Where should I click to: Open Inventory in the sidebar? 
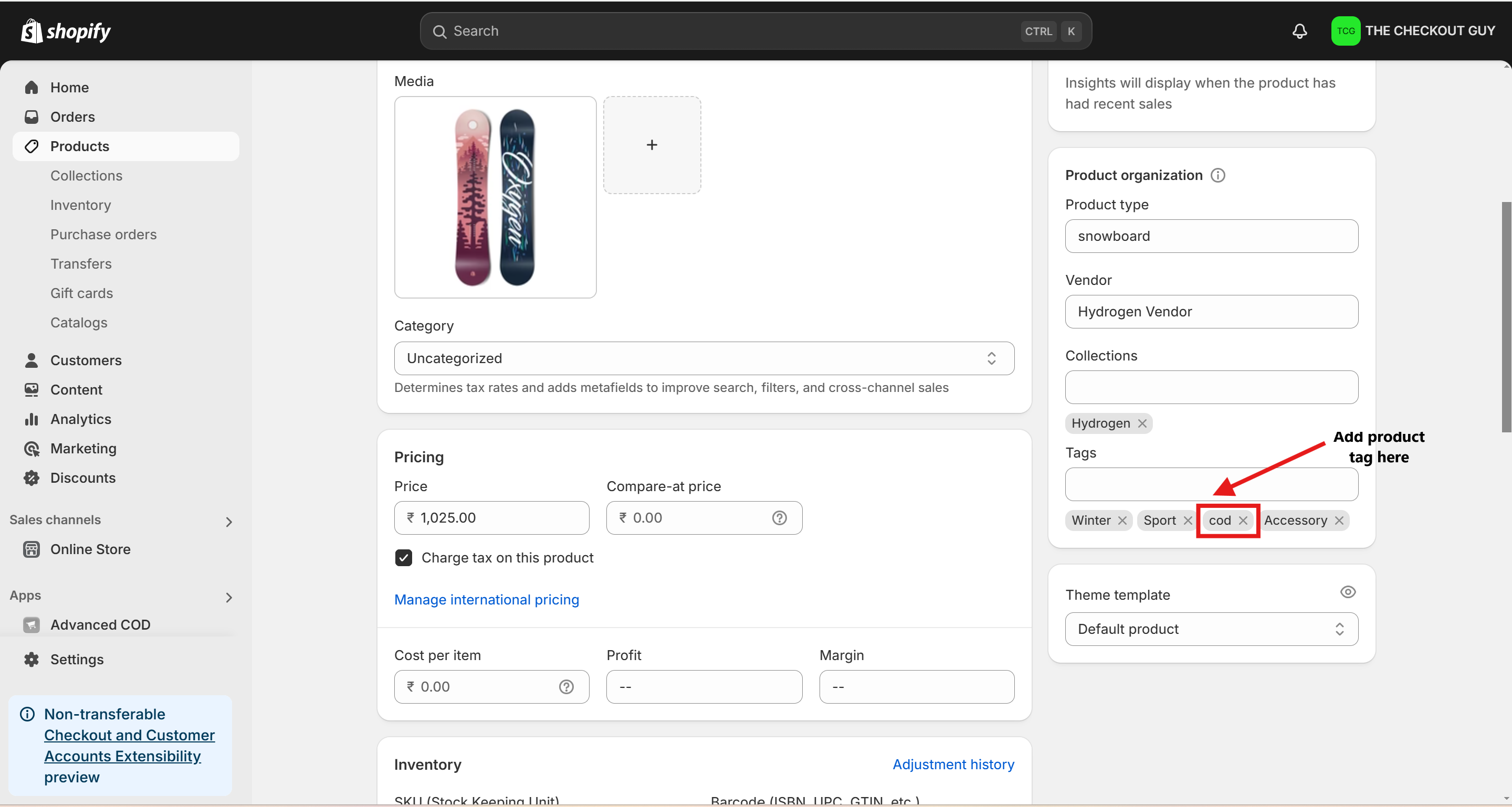pos(80,205)
